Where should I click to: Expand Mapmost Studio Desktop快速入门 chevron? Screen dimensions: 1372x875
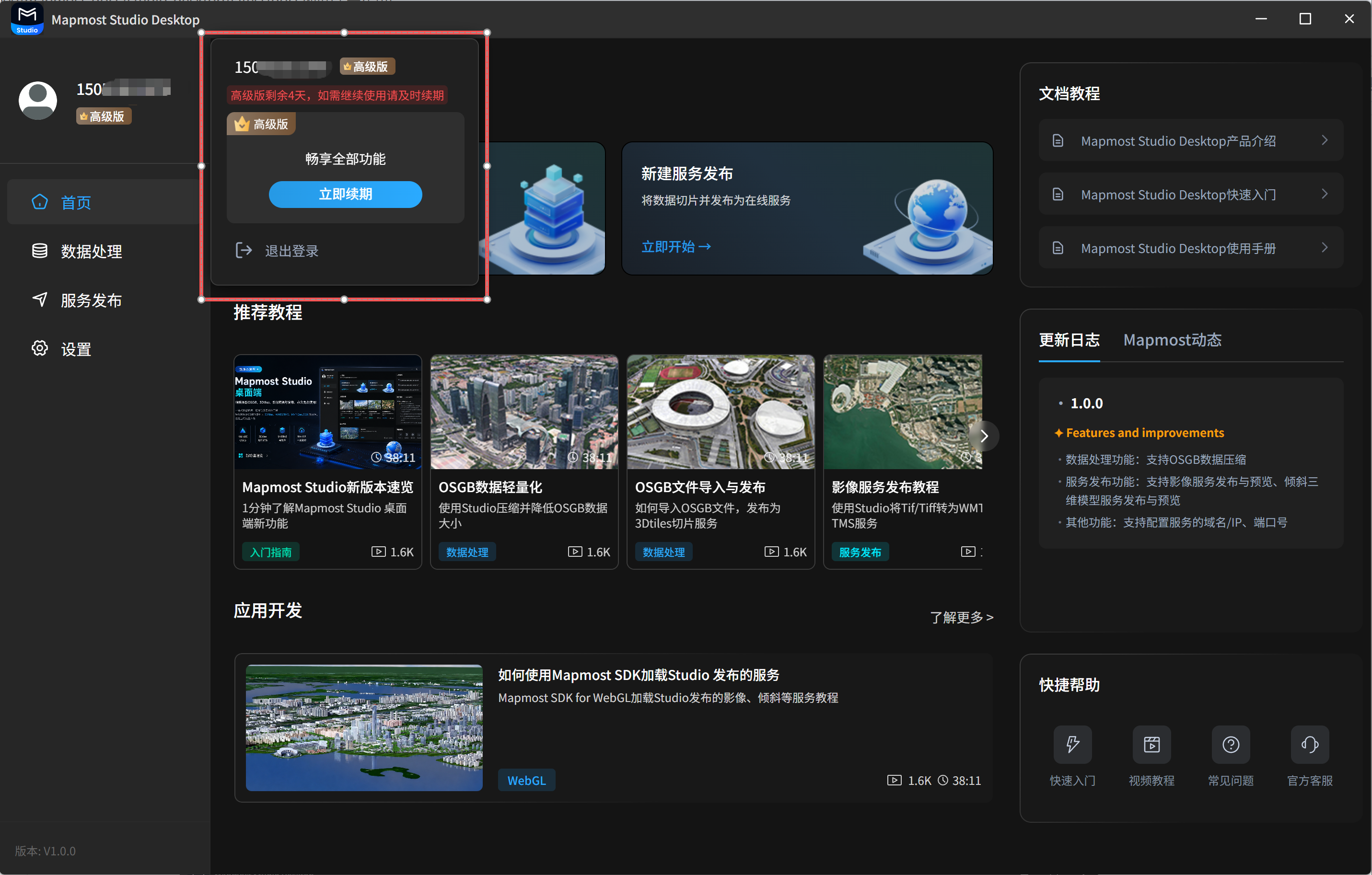pyautogui.click(x=1325, y=194)
